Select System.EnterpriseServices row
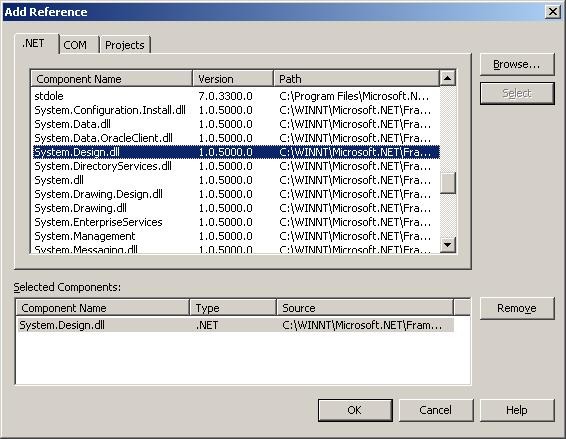Screen dimensions: 566x439 point(236,222)
